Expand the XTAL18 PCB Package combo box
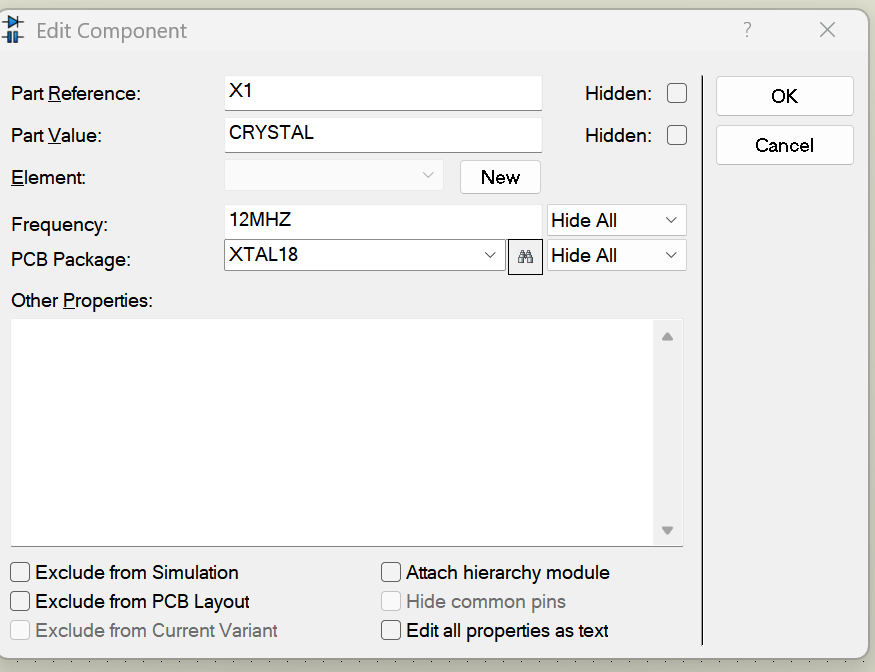This screenshot has height=672, width=875. click(x=490, y=256)
